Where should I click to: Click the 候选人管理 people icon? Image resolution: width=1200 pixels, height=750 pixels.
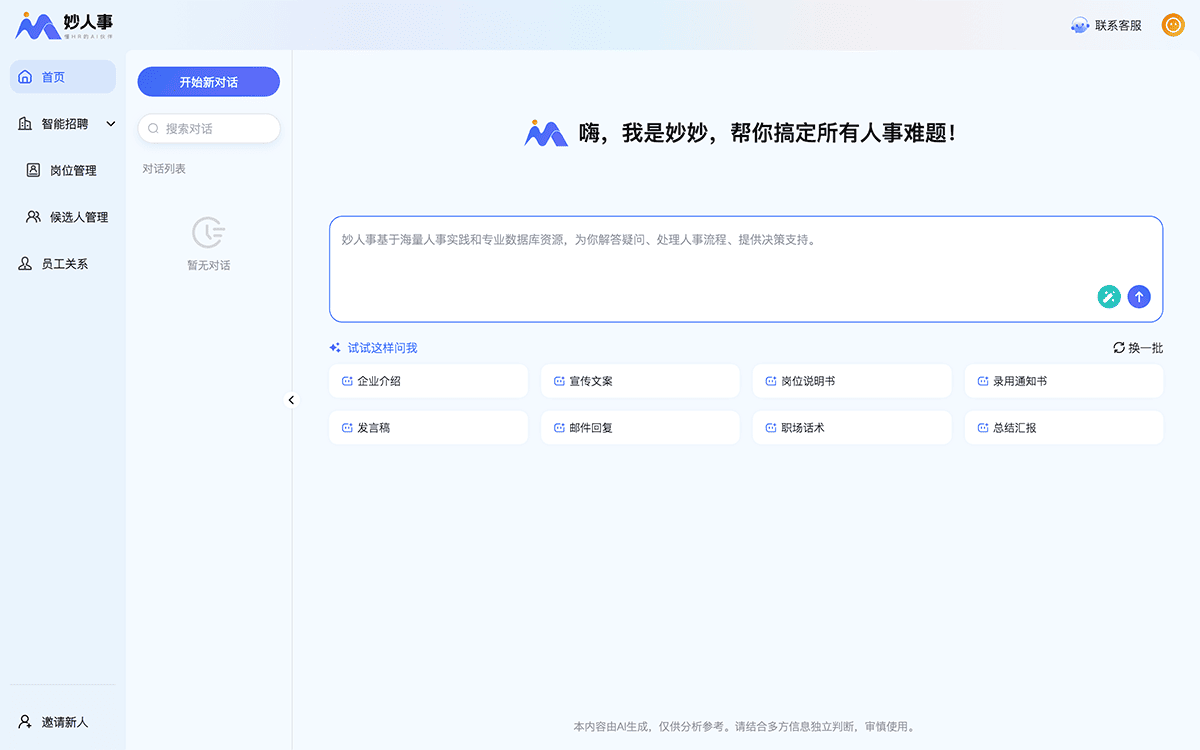[33, 217]
